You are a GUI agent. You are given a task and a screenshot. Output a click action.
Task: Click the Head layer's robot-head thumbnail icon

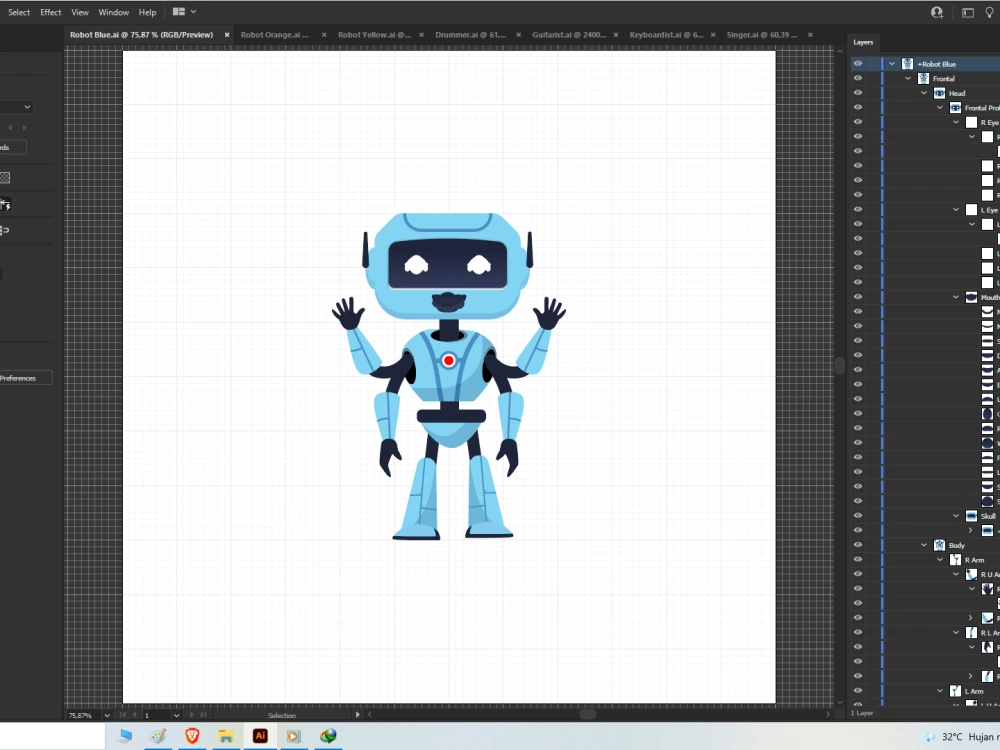[940, 93]
